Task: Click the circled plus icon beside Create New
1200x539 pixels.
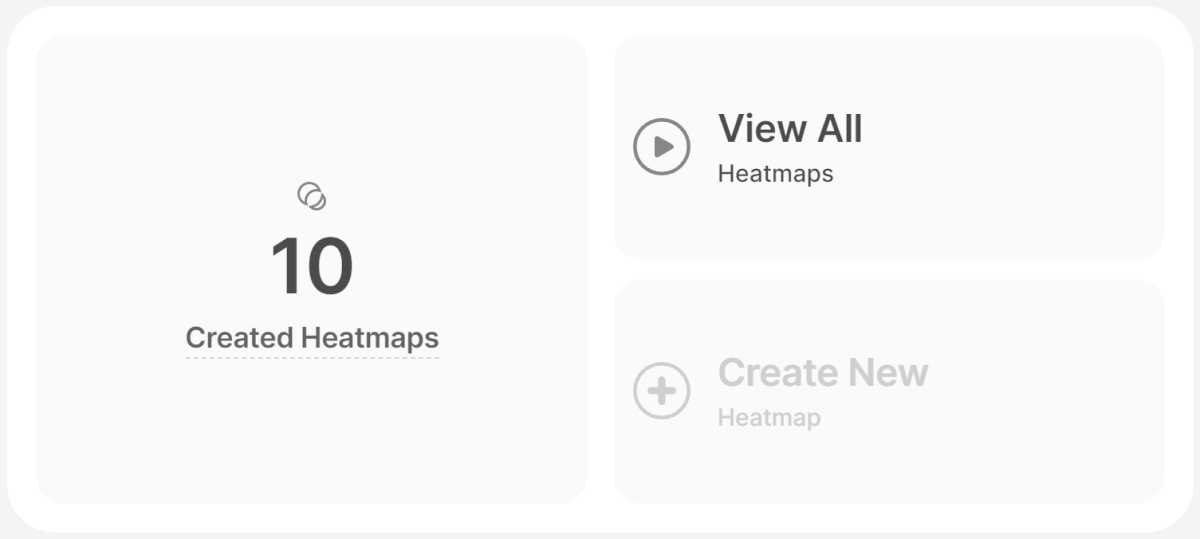Action: [661, 391]
